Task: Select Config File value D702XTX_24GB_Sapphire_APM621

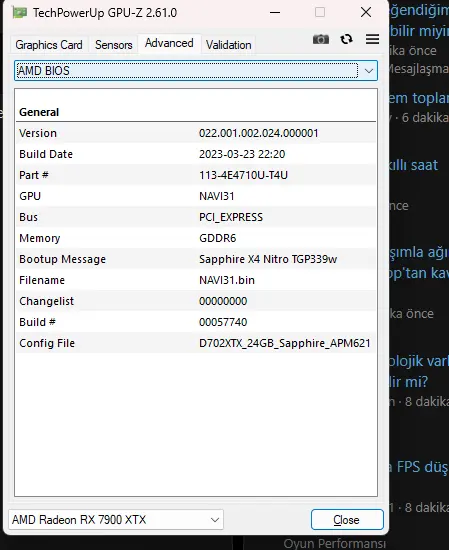Action: pyautogui.click(x=284, y=343)
